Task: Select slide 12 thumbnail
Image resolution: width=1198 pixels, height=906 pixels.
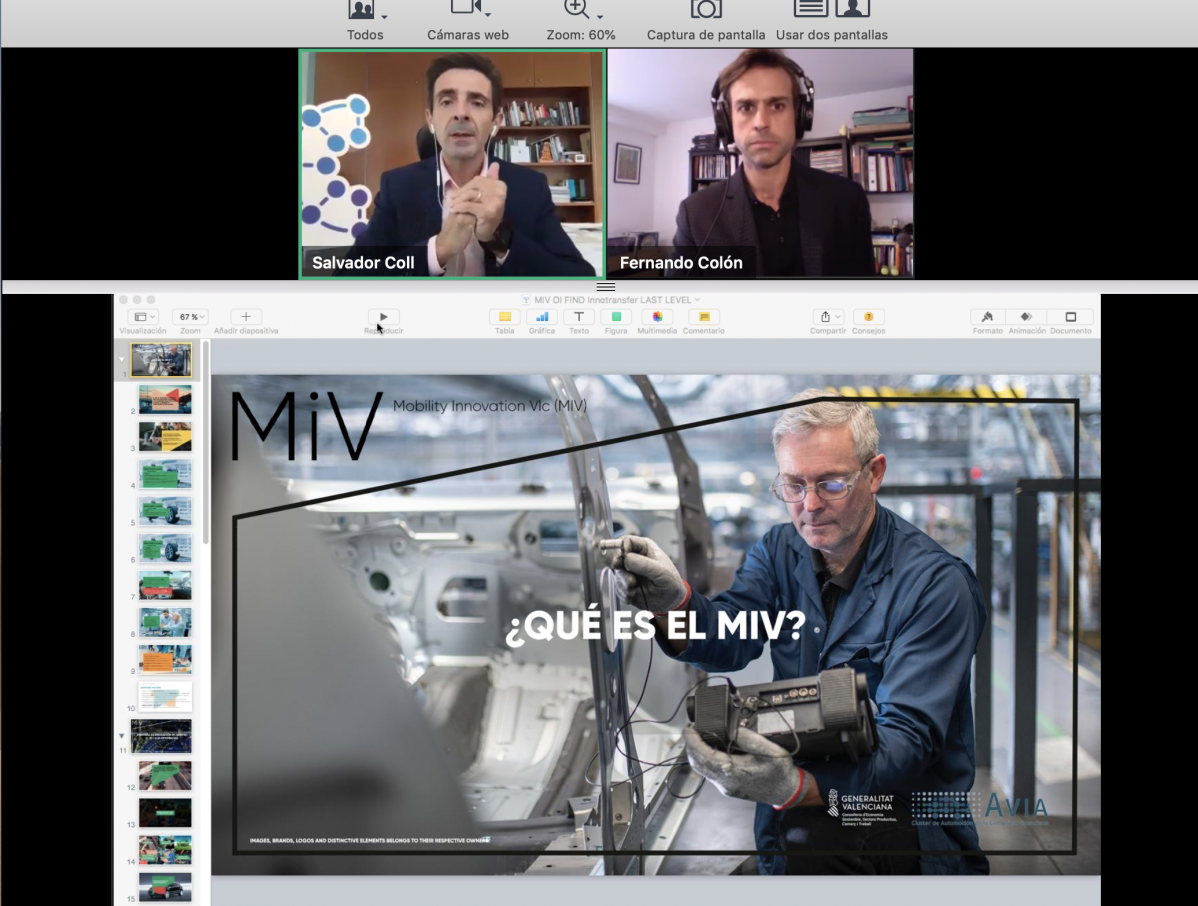Action: click(165, 775)
